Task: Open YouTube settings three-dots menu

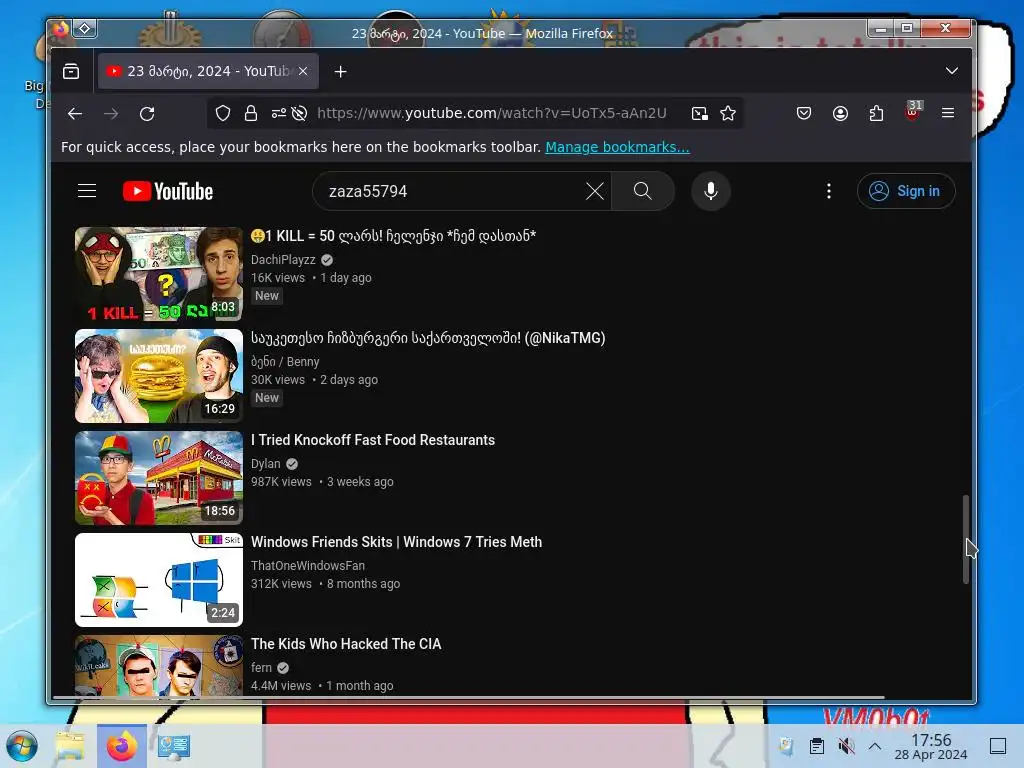Action: [x=829, y=191]
